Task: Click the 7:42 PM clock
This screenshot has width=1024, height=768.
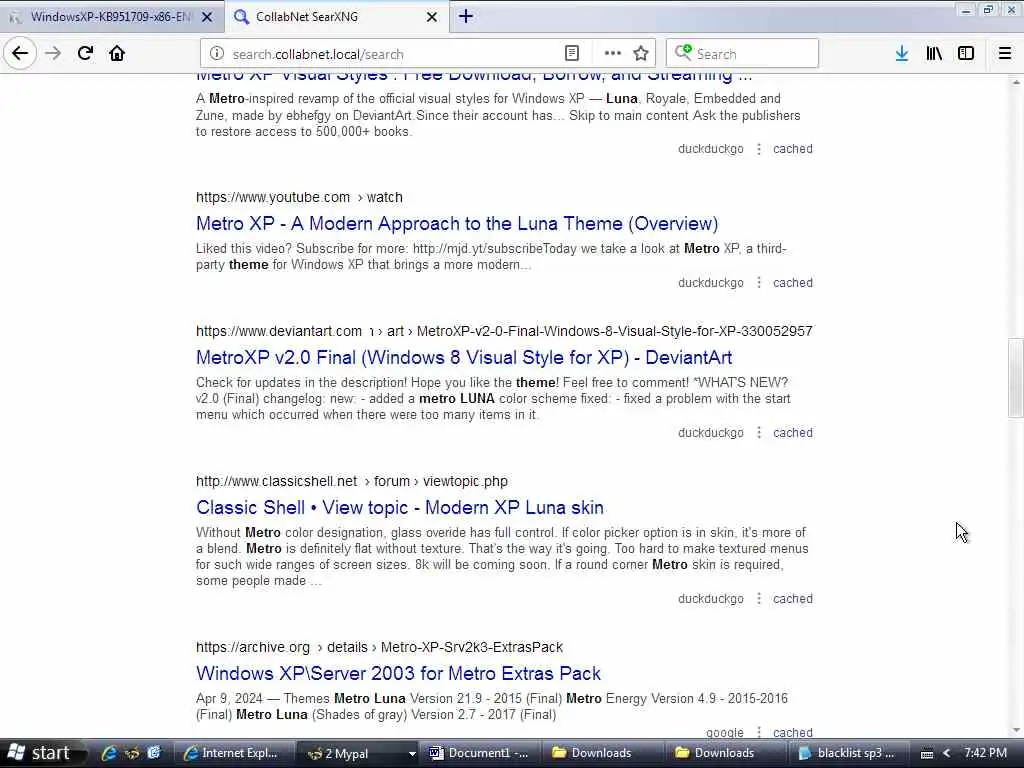Action: 985,753
